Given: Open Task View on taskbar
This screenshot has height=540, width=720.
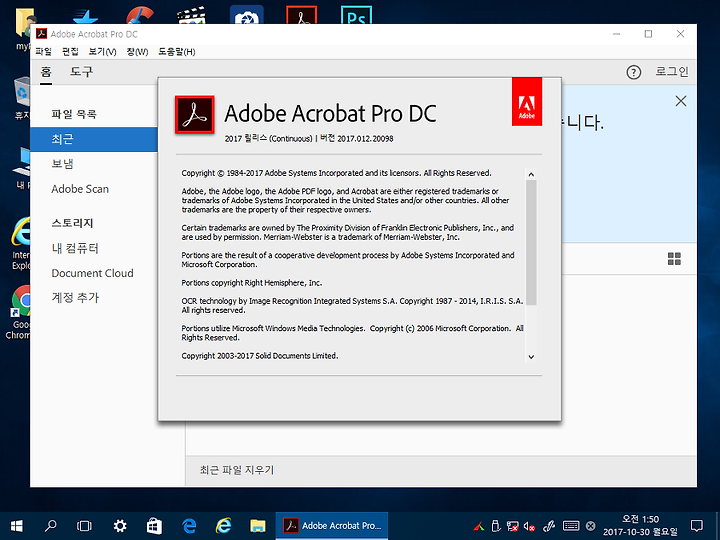Looking at the screenshot, I should click(84, 526).
